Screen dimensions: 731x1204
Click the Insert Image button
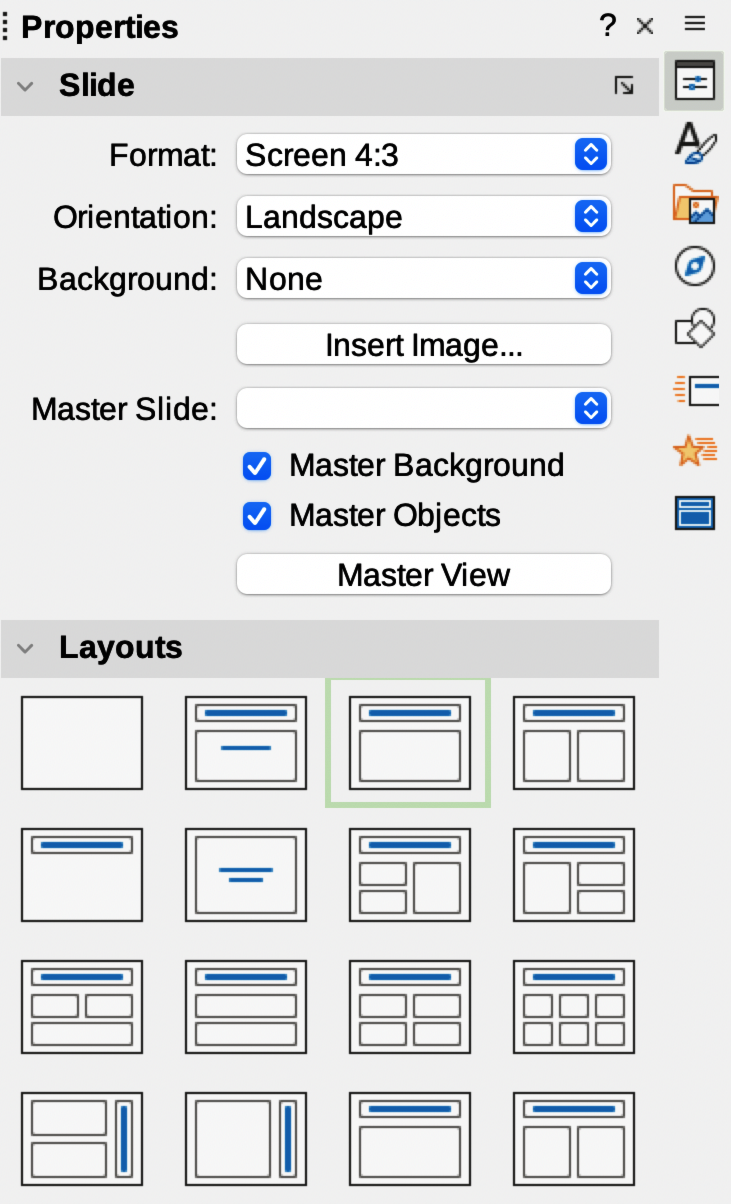pos(423,345)
